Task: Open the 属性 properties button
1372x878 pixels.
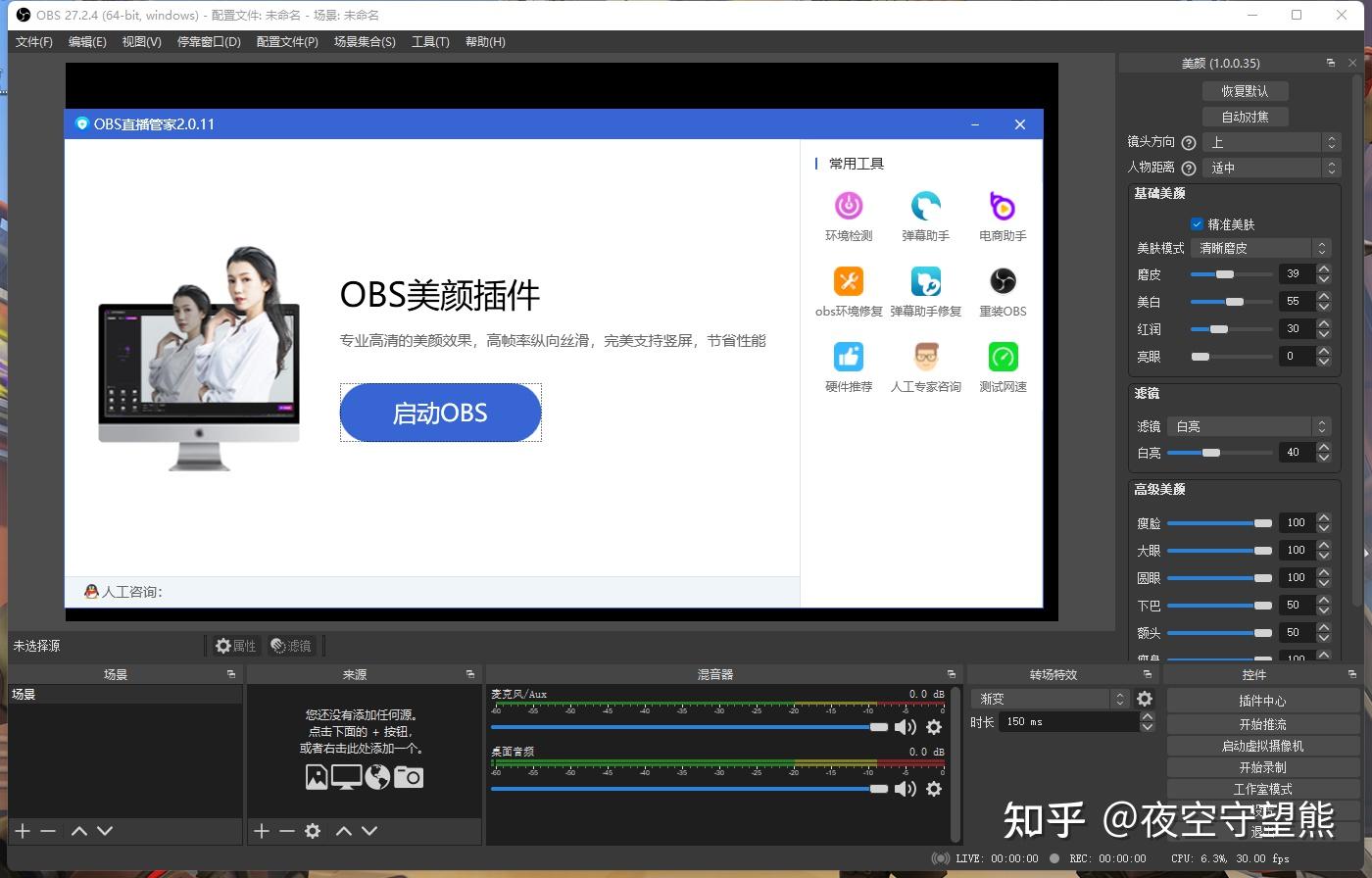Action: tap(235, 646)
